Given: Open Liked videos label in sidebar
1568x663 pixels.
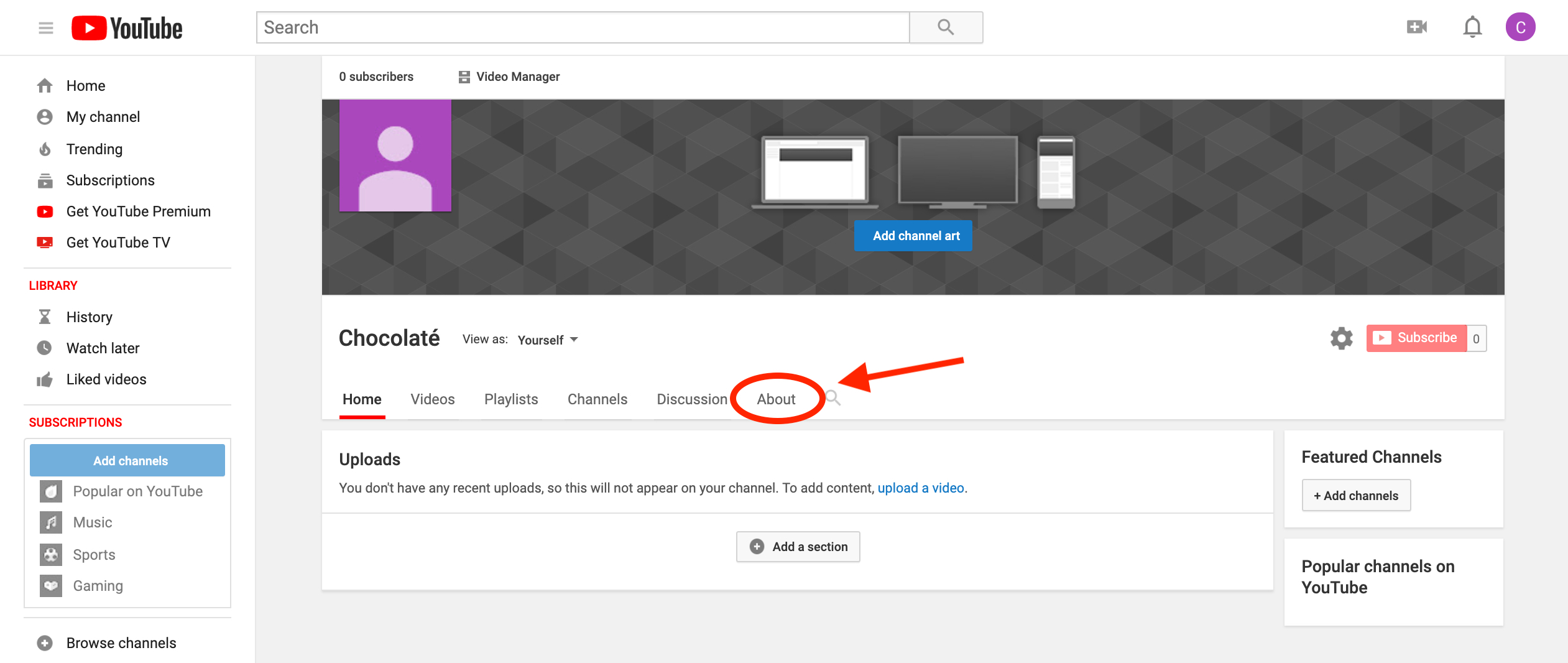Looking at the screenshot, I should 106,379.
